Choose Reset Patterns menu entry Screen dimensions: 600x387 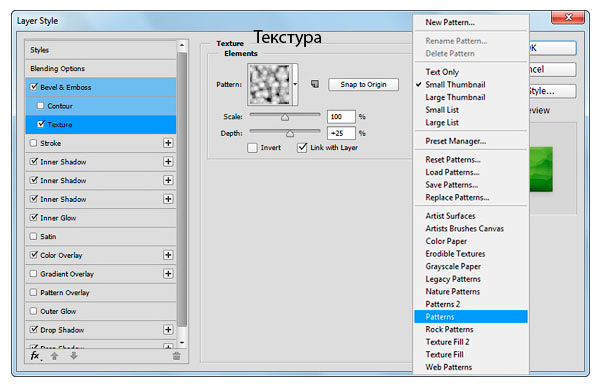tap(453, 160)
